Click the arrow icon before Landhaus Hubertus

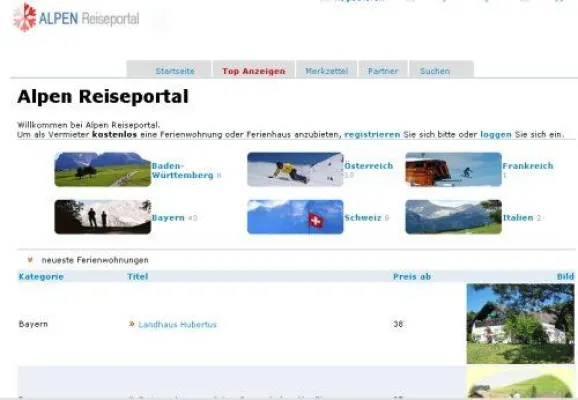coord(132,324)
